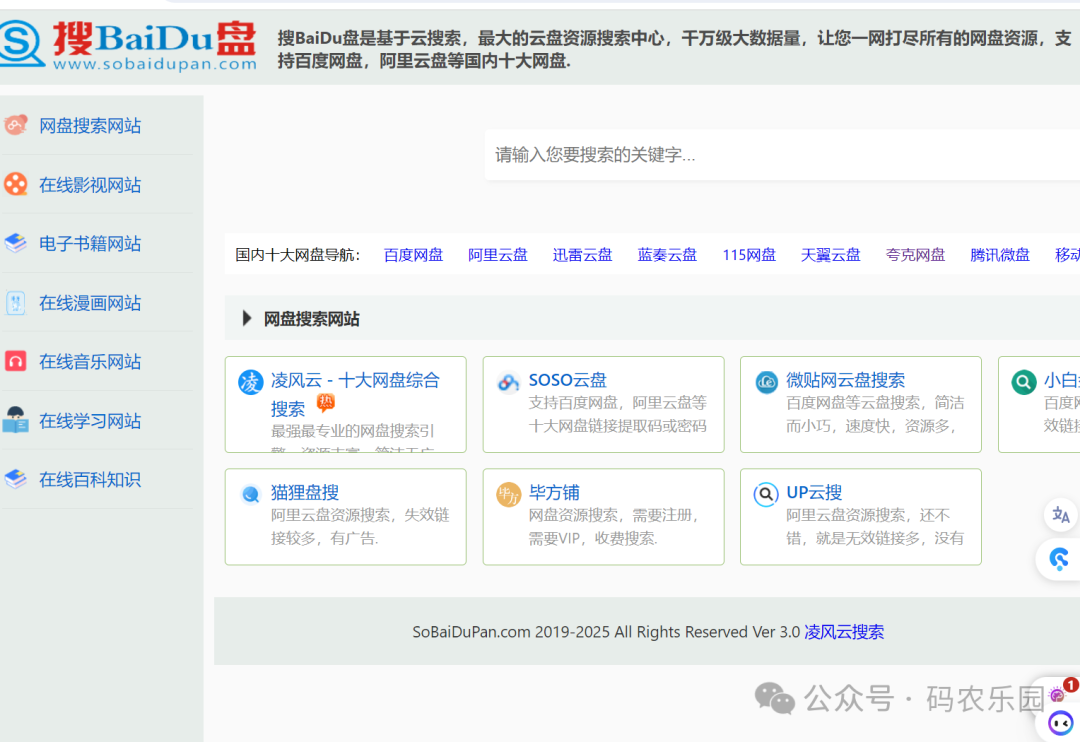Open the 凌风云搜索 footer link

844,632
